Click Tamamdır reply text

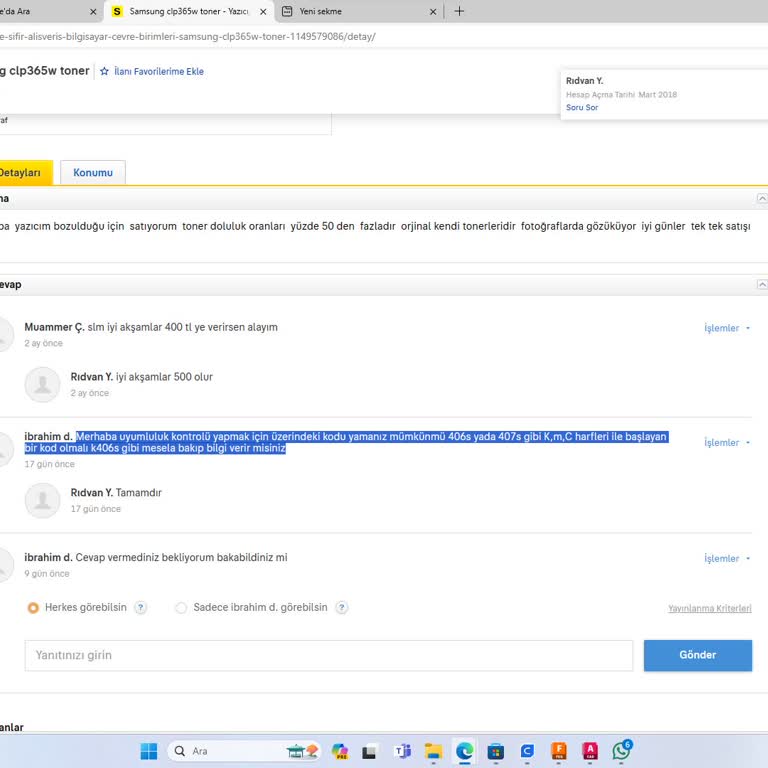pos(139,493)
